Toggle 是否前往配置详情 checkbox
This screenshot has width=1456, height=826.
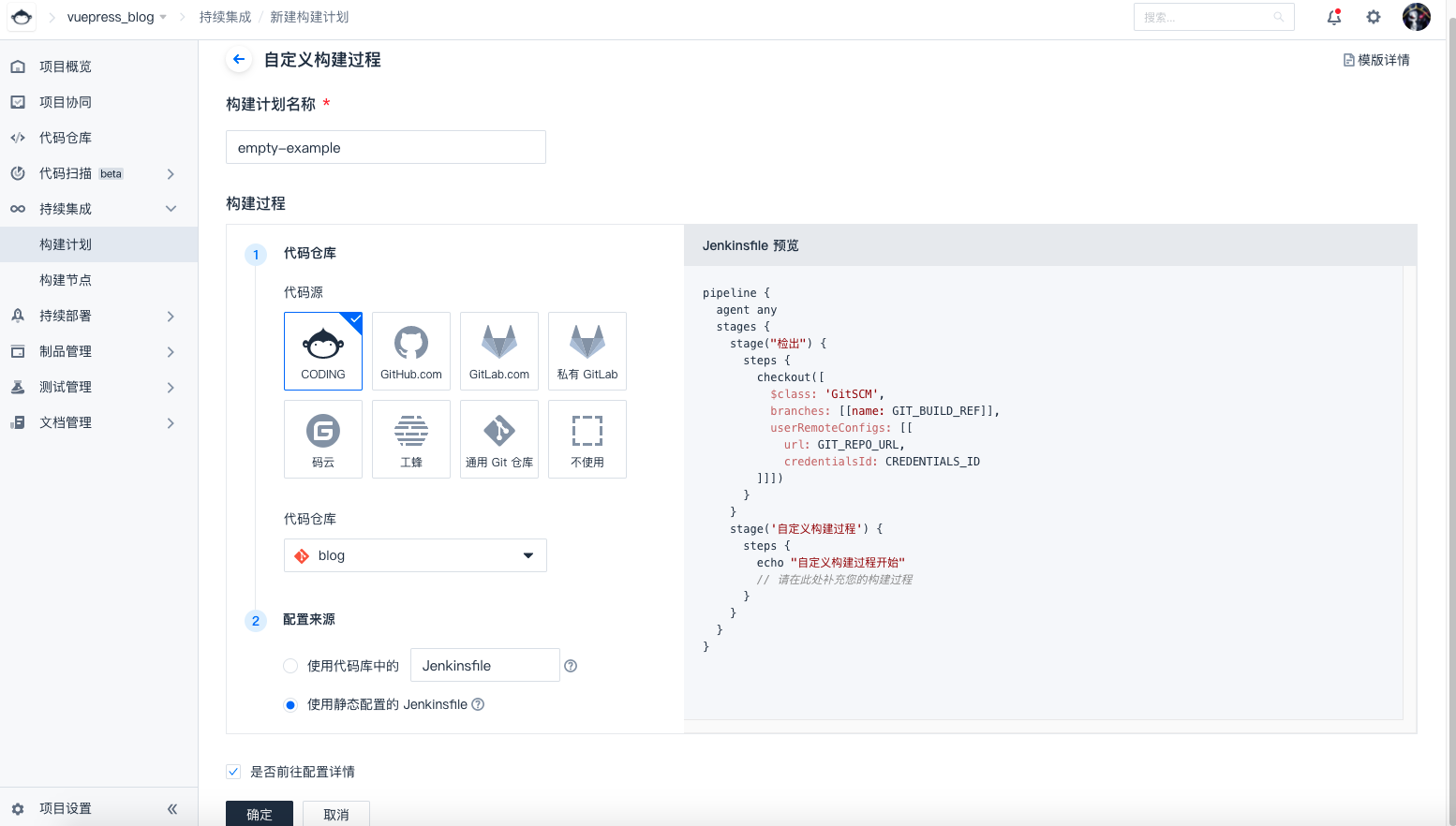click(233, 772)
